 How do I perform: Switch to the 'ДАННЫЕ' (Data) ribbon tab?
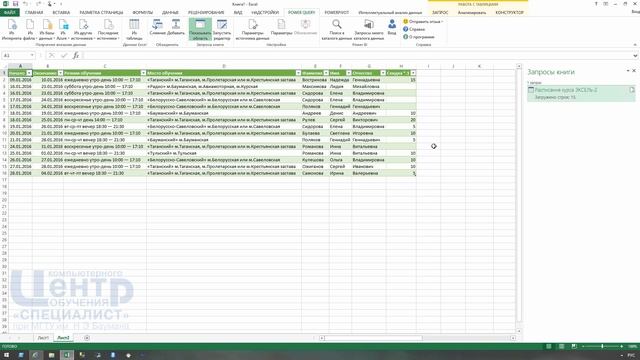(x=170, y=13)
